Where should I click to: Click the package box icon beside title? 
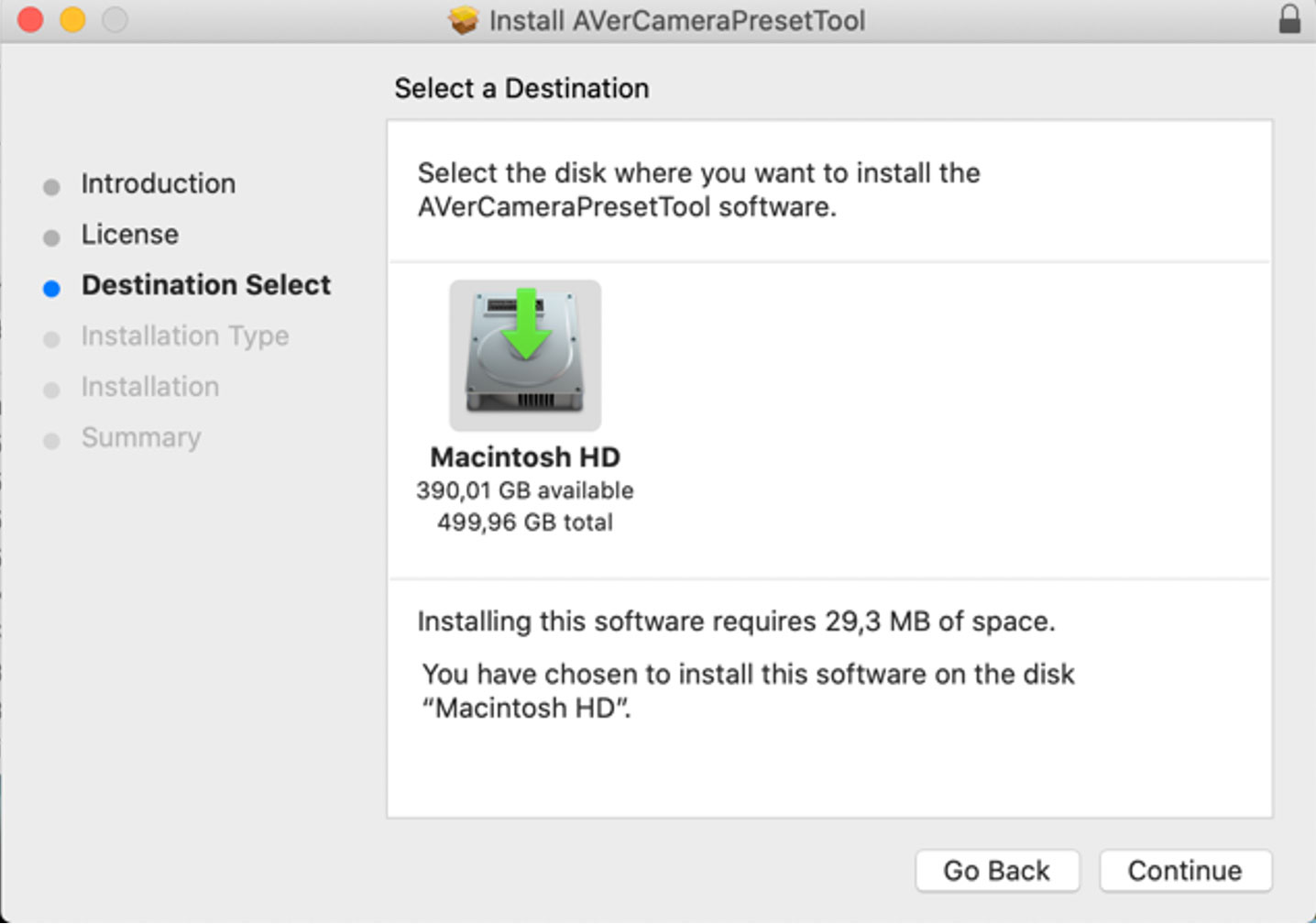(x=464, y=20)
